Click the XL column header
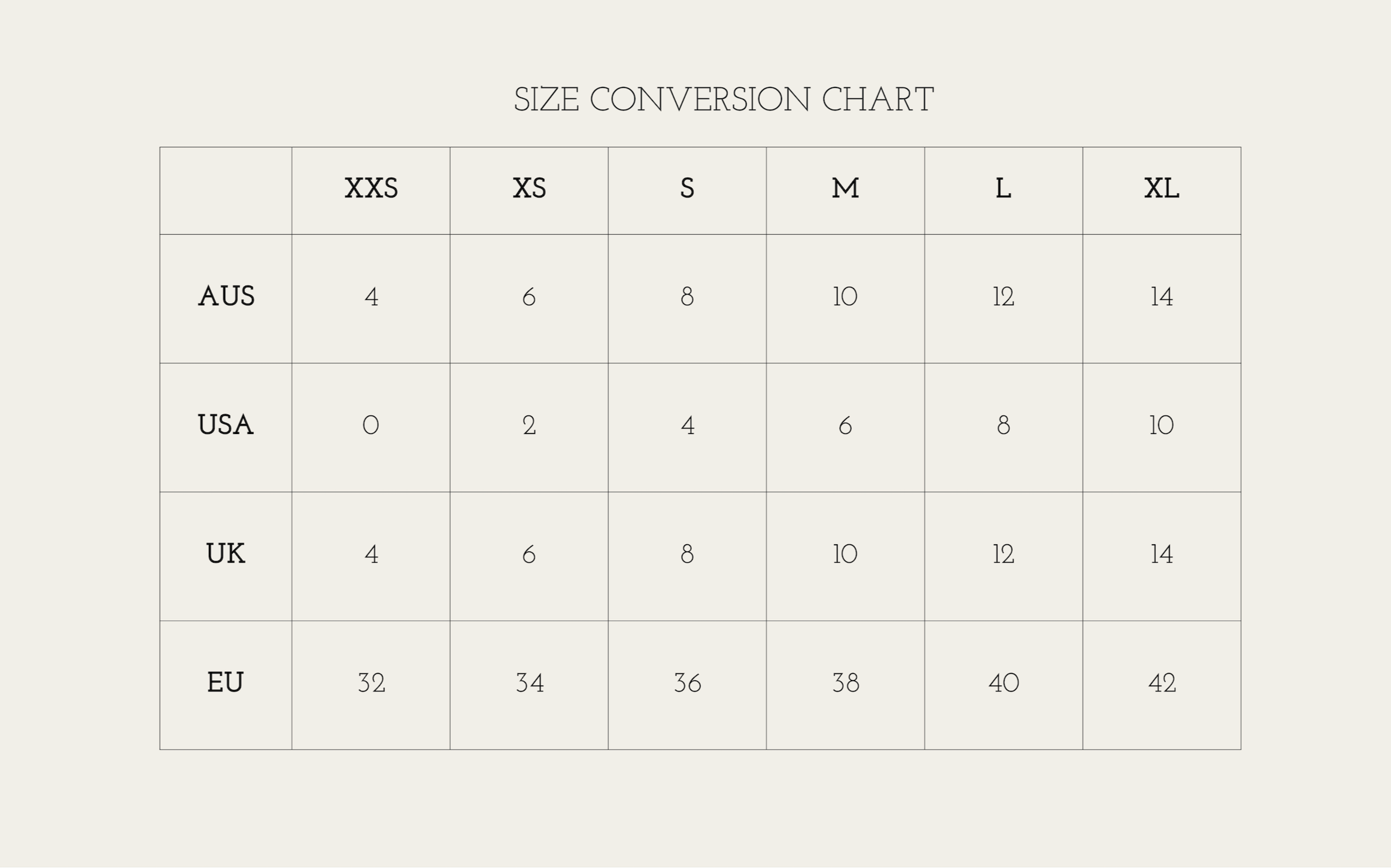This screenshot has height=868, width=1391. pyautogui.click(x=1161, y=189)
